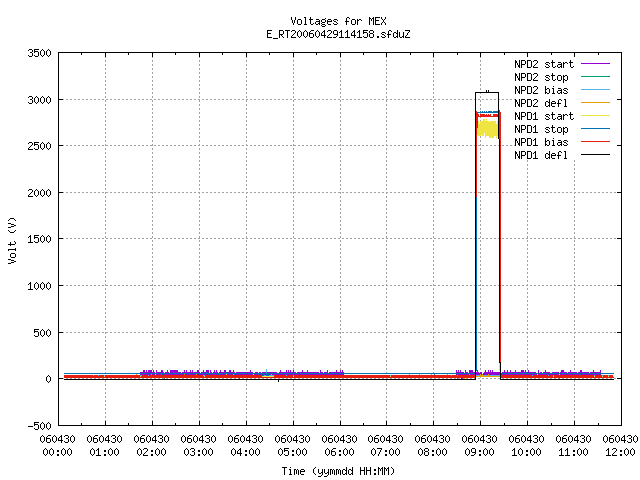640x480 pixels.
Task: Click the 3000 y-axis tick value
Action: point(40,100)
